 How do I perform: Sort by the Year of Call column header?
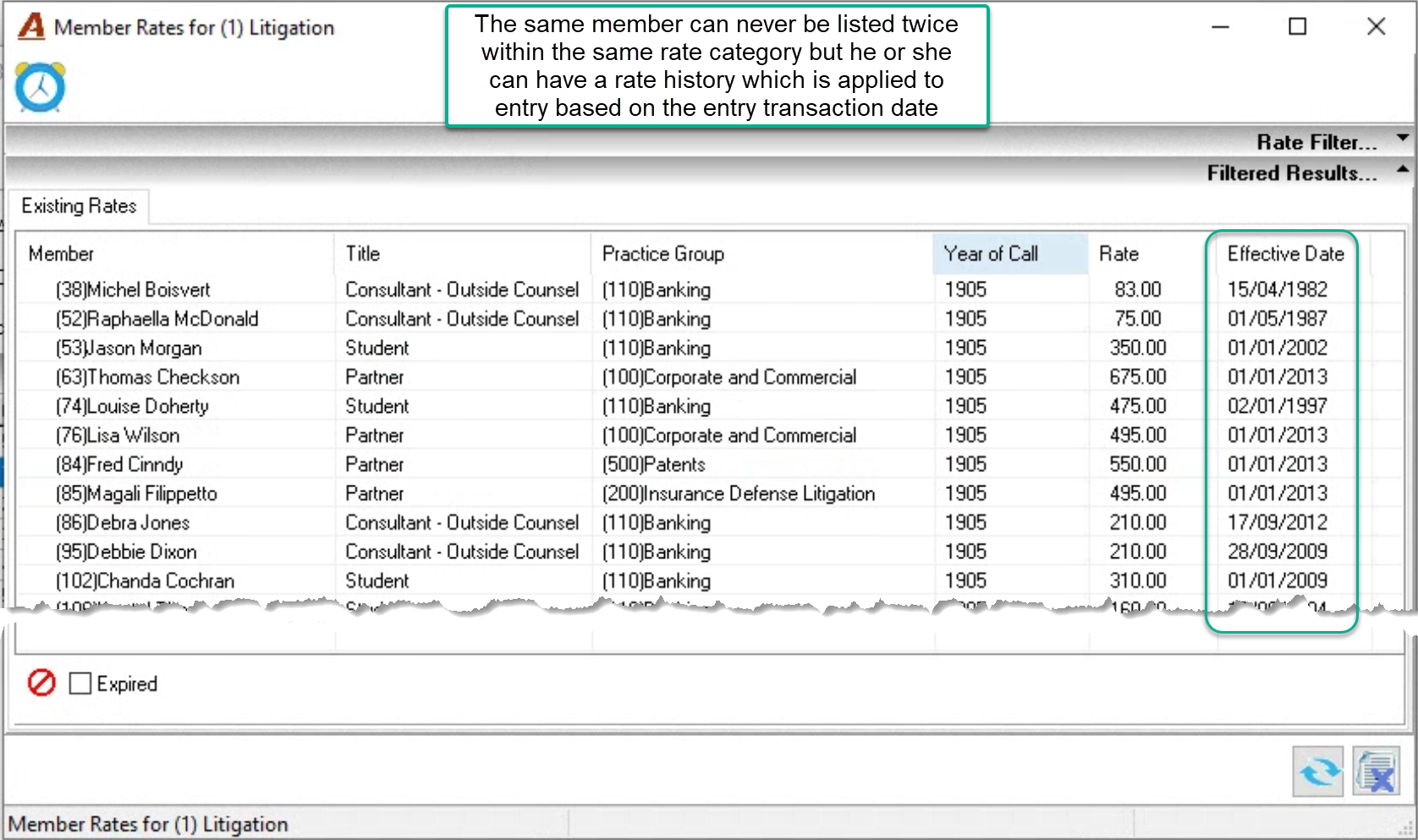pyautogui.click(x=1010, y=254)
